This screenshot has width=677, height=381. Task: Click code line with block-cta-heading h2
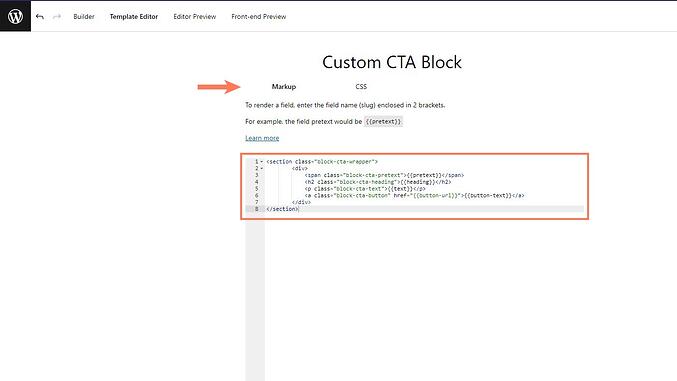point(378,182)
